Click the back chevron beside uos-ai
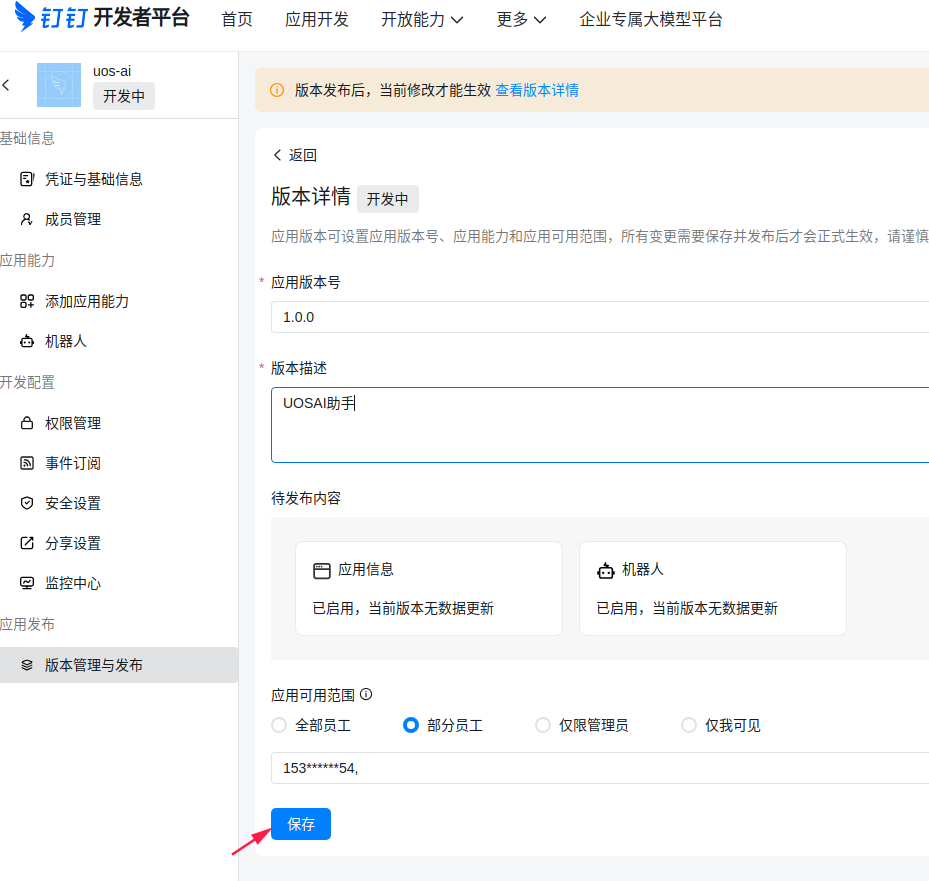Viewport: 929px width, 881px height. [7, 85]
